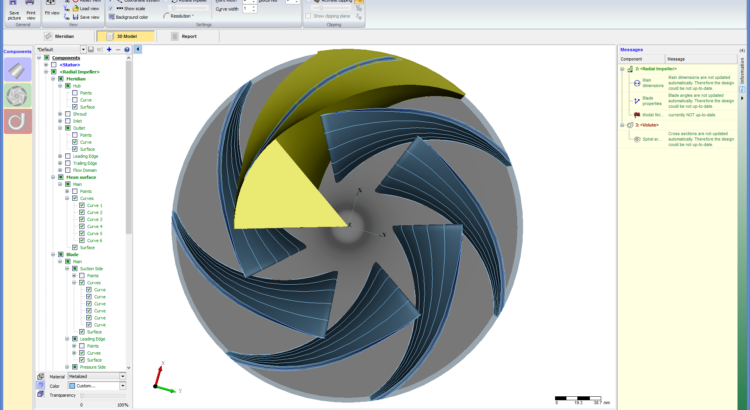Screen dimensions: 750x410
Task: Collapse tree panel with arrow button
Action: 138,49
